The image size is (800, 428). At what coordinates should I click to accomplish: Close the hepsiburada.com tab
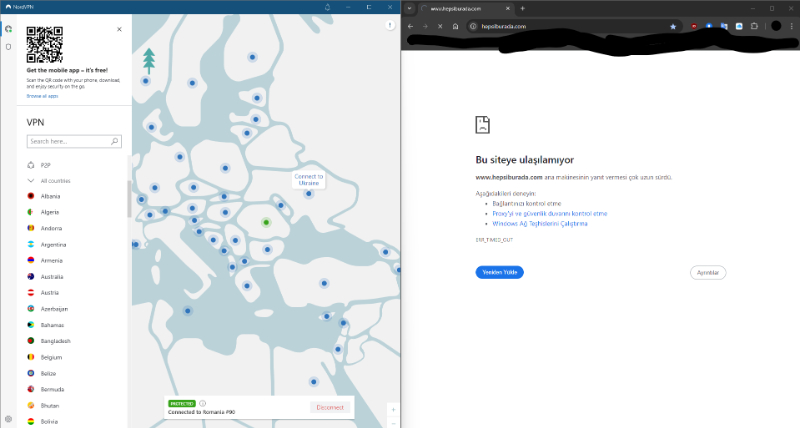coord(508,9)
